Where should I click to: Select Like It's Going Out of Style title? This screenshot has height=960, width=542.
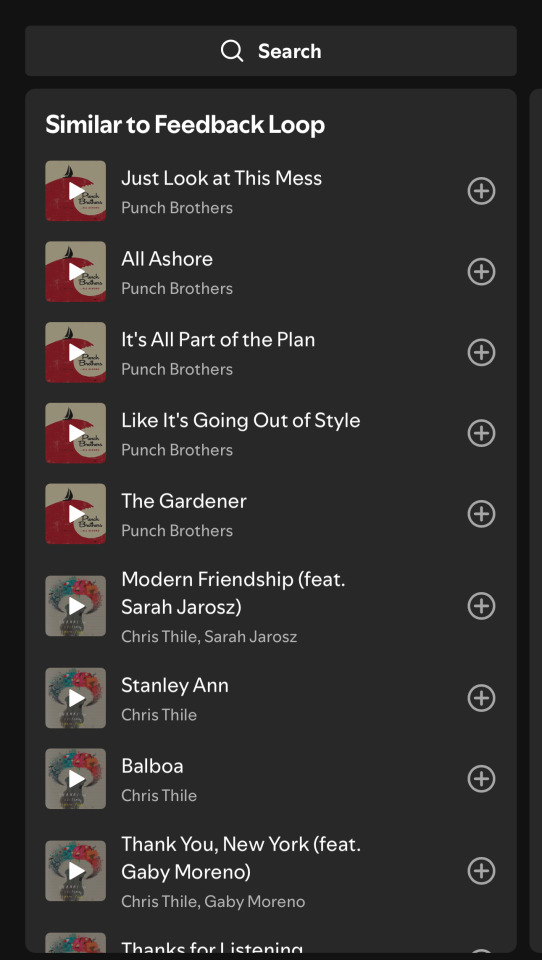[241, 421]
